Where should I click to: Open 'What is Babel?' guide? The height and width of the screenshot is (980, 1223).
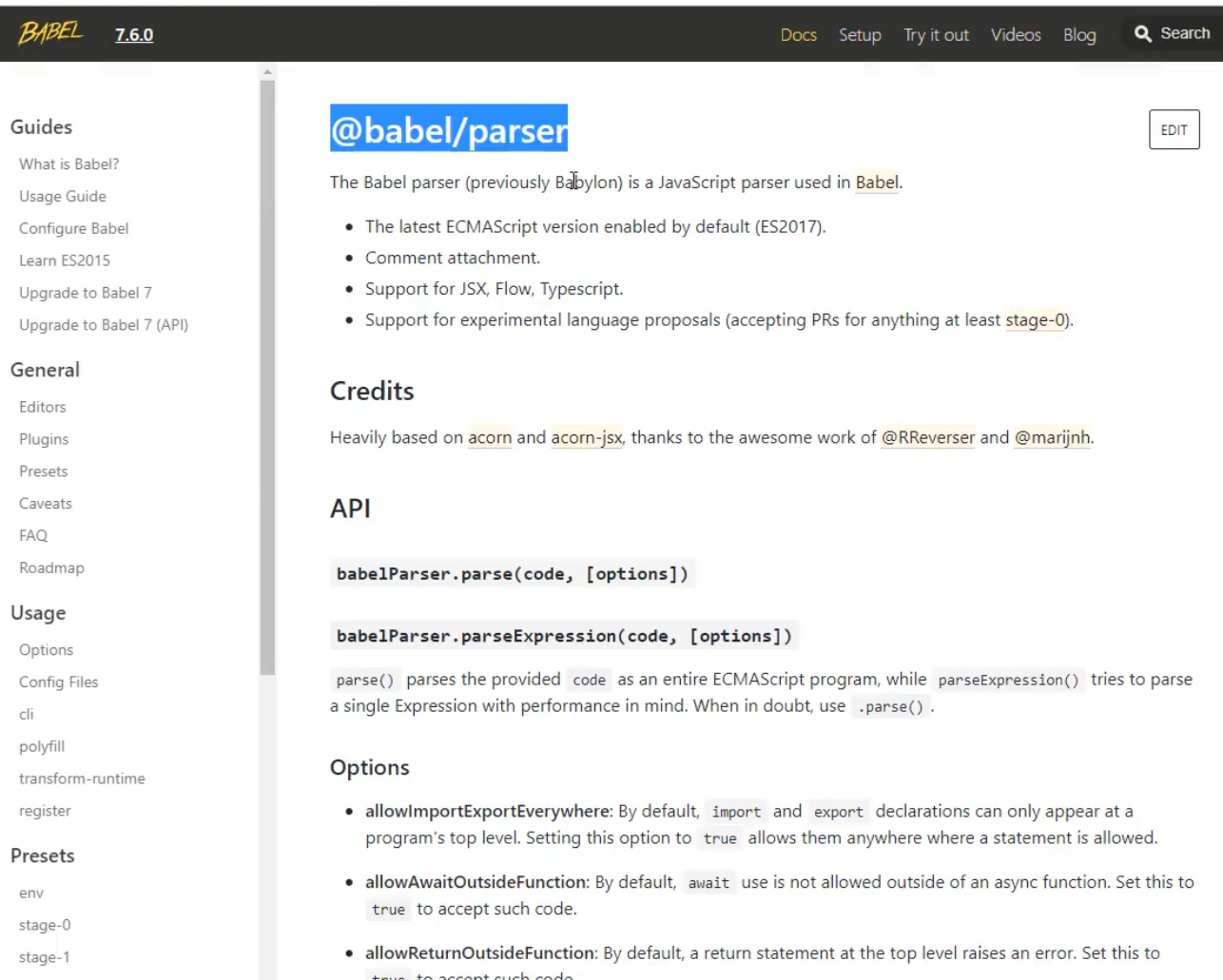69,164
